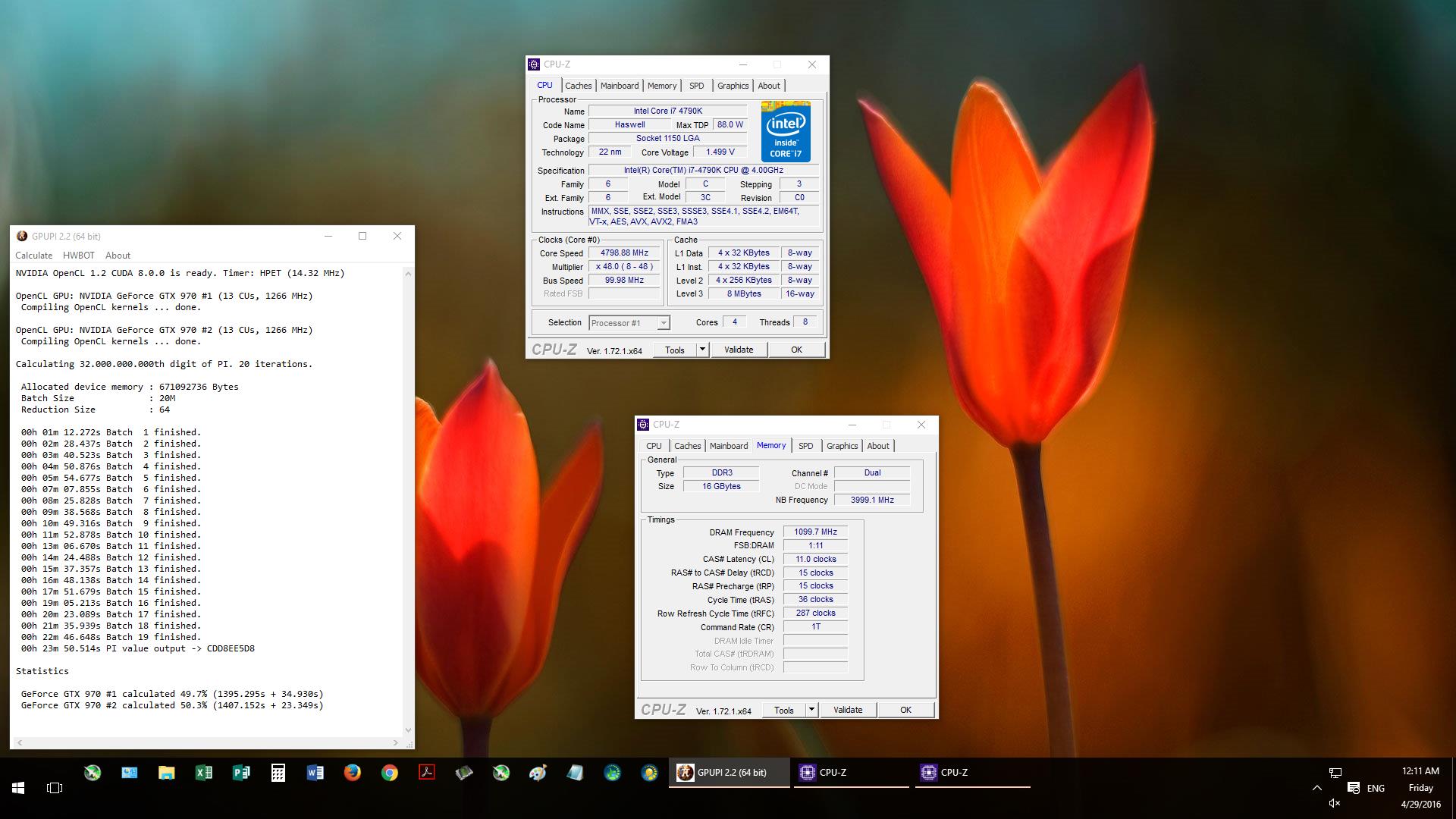Switch to Caches tab in lower CPU-Z
The height and width of the screenshot is (819, 1456).
coord(687,446)
